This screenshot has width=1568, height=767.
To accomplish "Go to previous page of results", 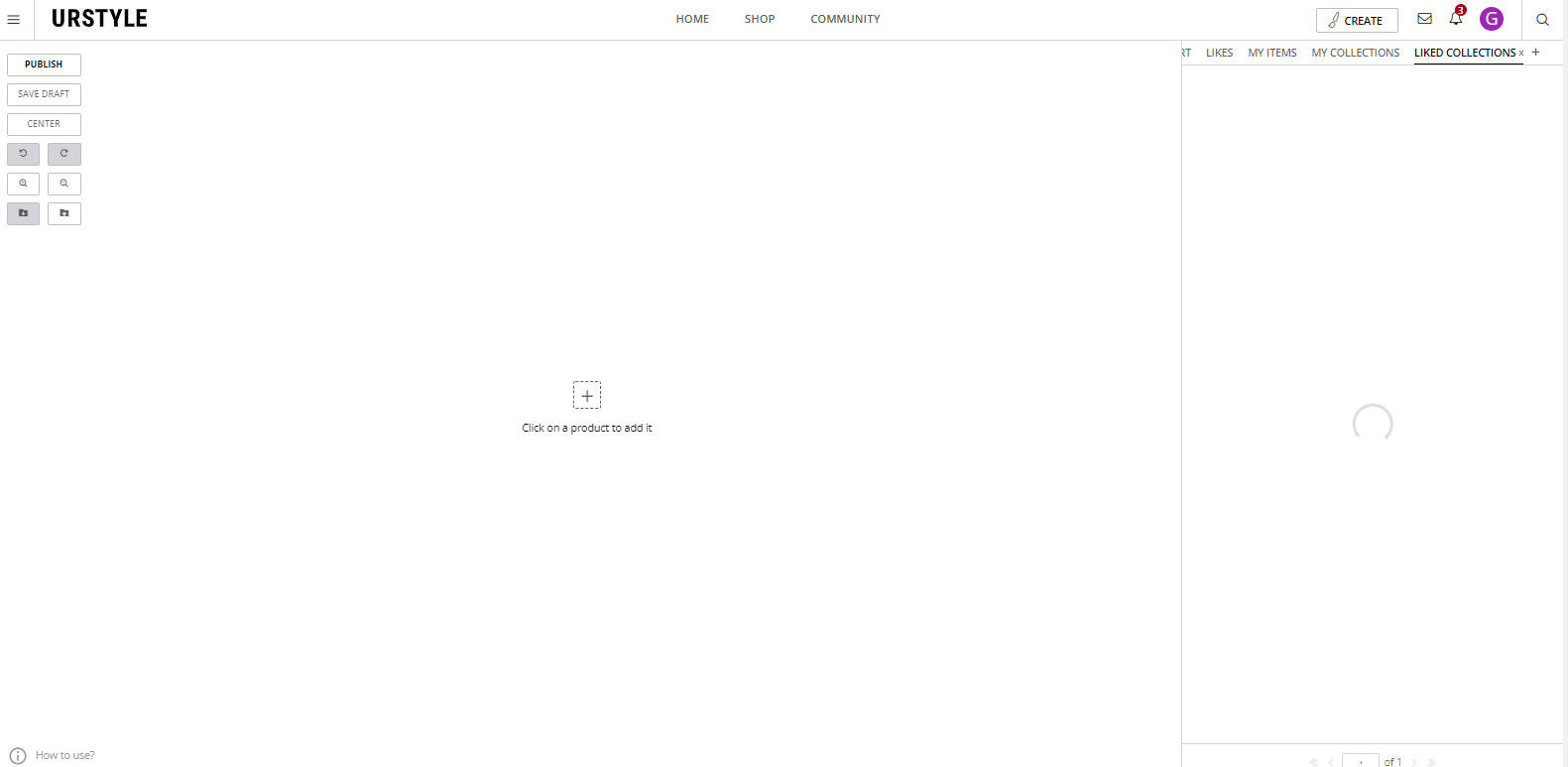I will click(x=1331, y=762).
